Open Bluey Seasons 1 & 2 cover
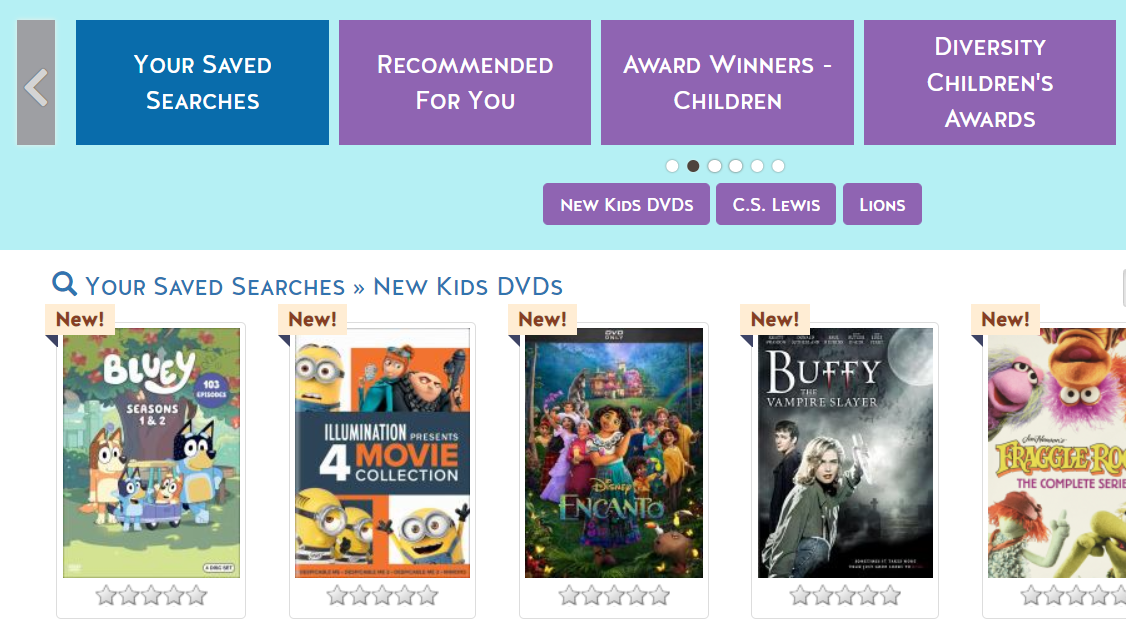Viewport: 1126px width, 637px height. tap(152, 452)
